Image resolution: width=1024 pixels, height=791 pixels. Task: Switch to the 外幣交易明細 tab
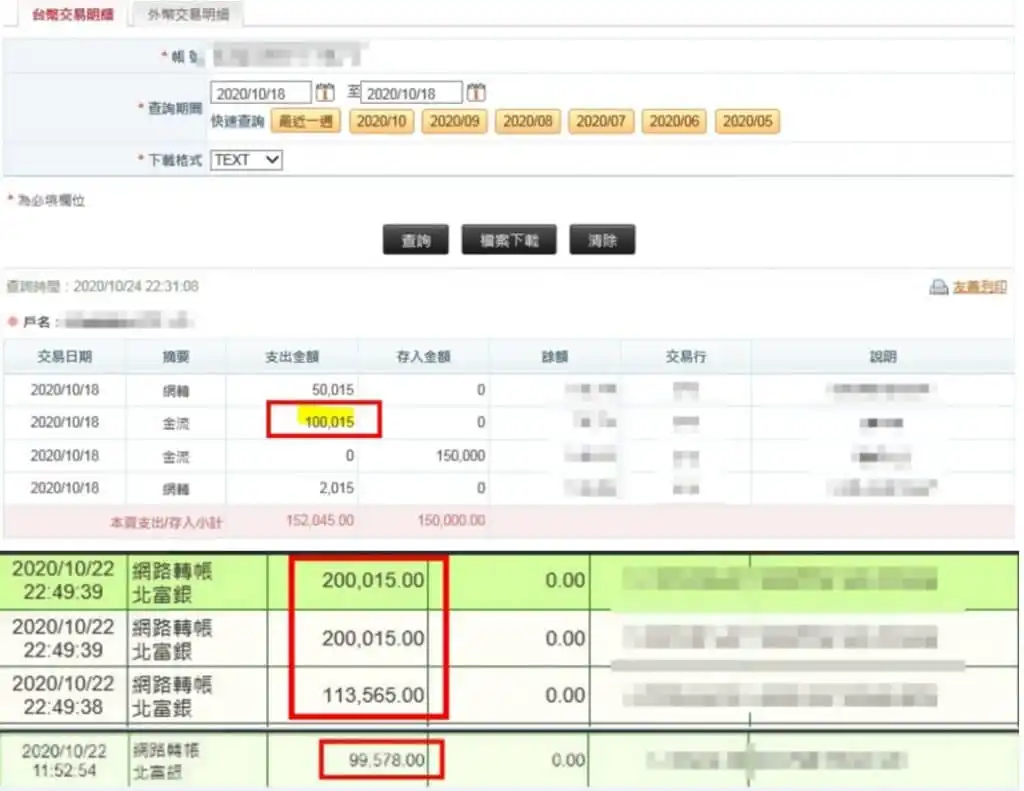(186, 15)
